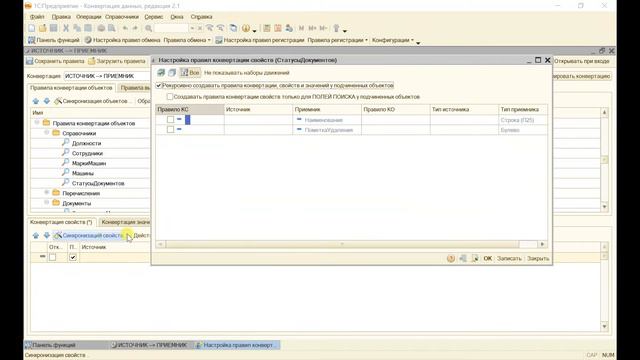
Task: Click Сохранить правила button
Action: [56, 61]
